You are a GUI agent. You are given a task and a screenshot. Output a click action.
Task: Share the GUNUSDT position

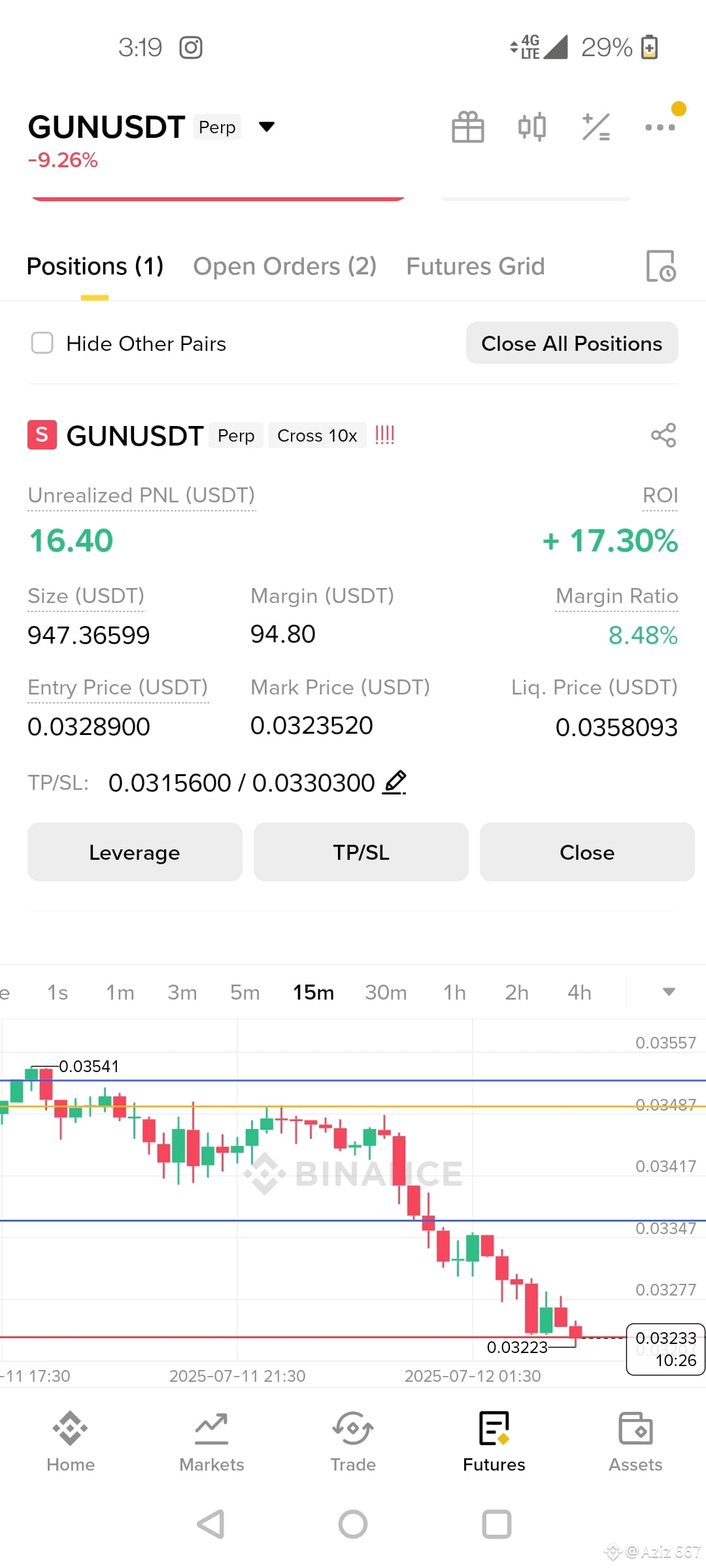(664, 435)
